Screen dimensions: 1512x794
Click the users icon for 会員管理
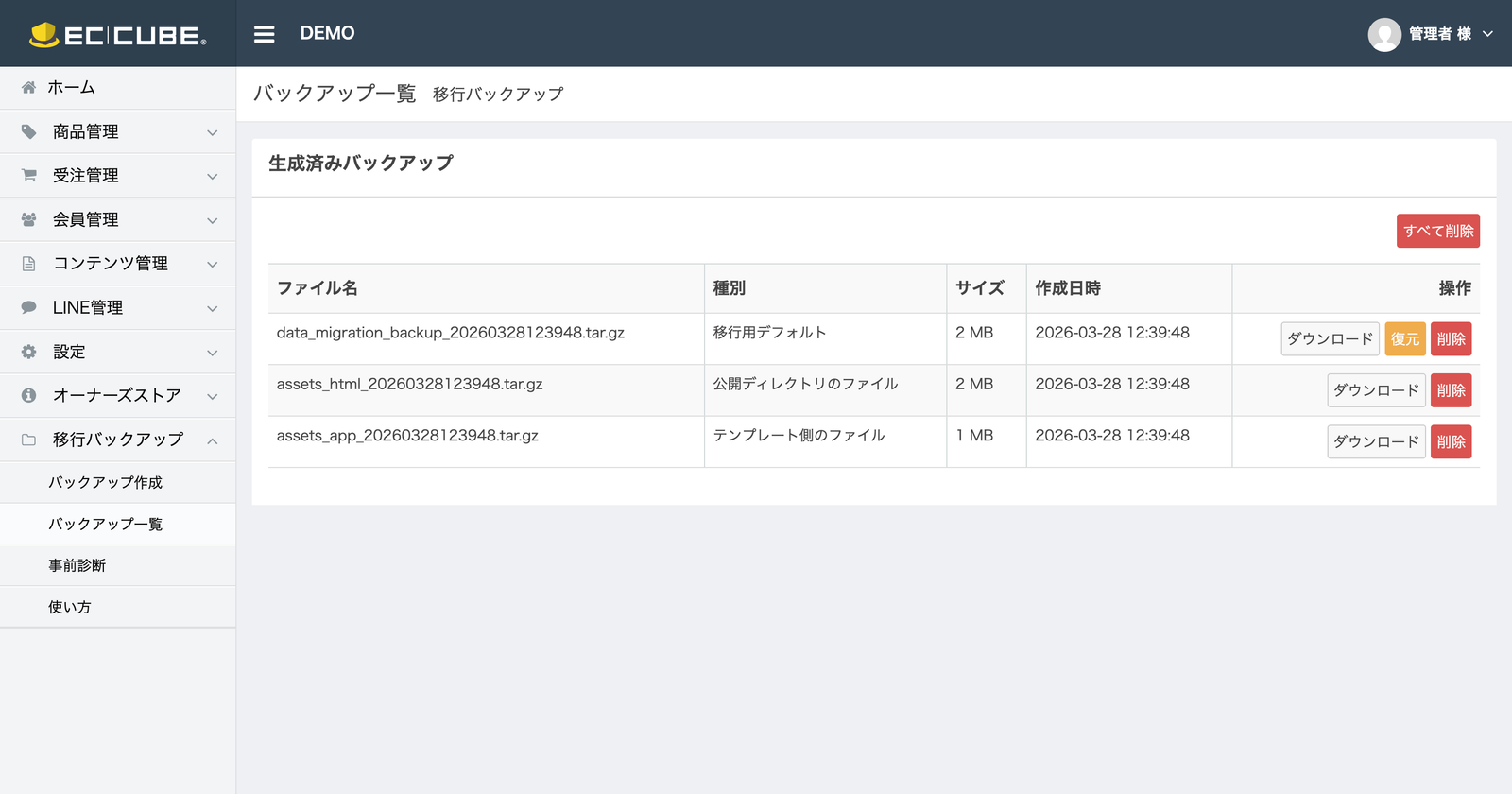(29, 219)
